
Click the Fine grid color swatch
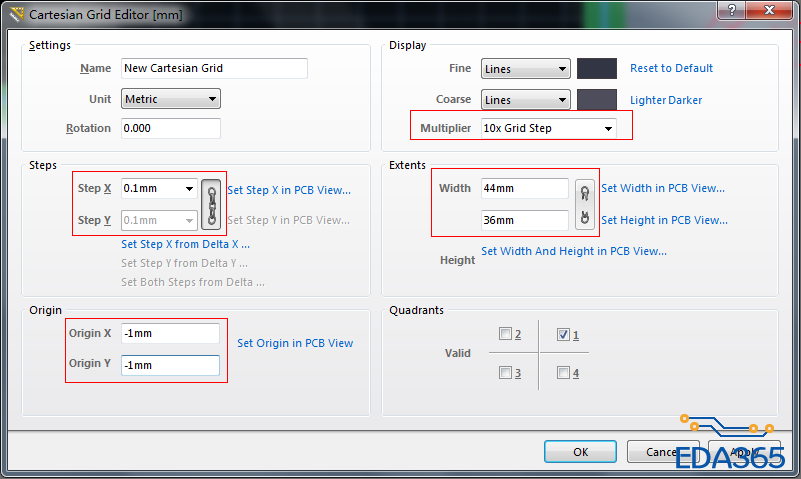coord(596,68)
